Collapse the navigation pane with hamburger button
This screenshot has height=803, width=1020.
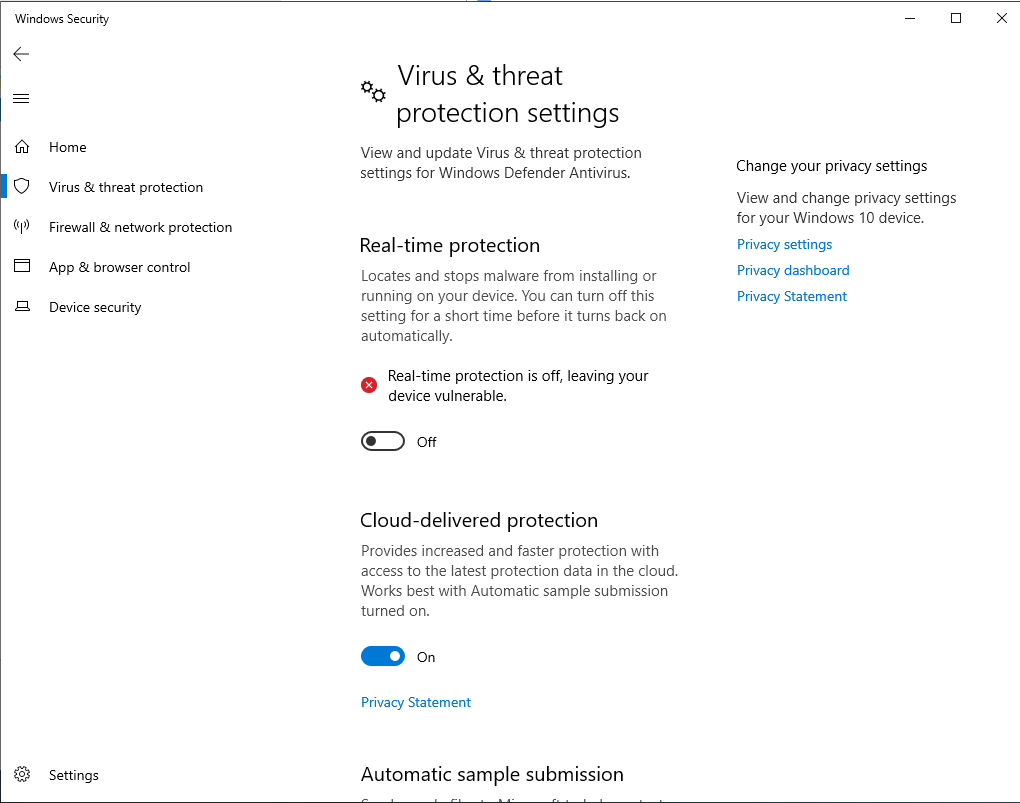click(21, 97)
